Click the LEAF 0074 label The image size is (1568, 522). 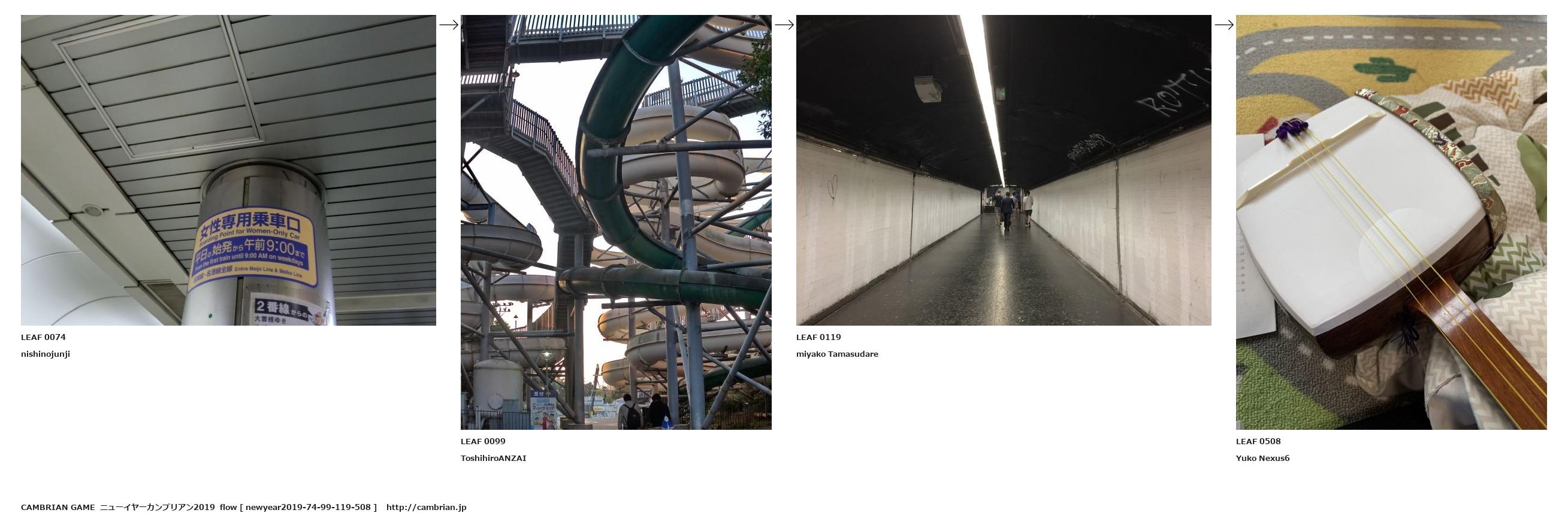(x=43, y=337)
